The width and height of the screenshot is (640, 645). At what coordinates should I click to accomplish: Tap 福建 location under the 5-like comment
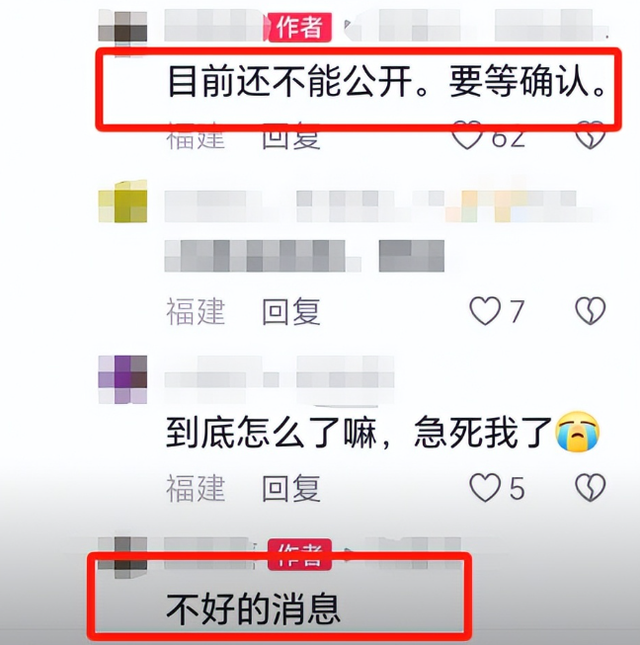click(196, 488)
